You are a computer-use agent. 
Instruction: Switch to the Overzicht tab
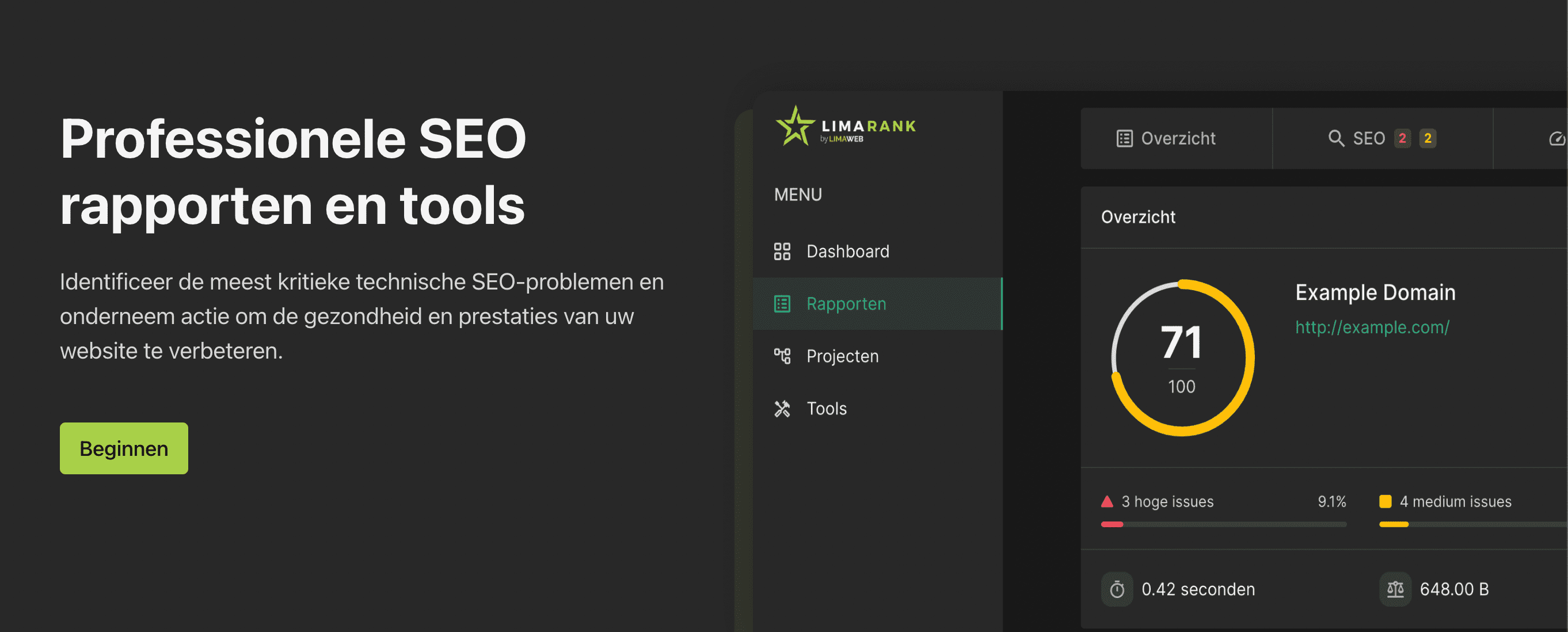click(x=1176, y=139)
